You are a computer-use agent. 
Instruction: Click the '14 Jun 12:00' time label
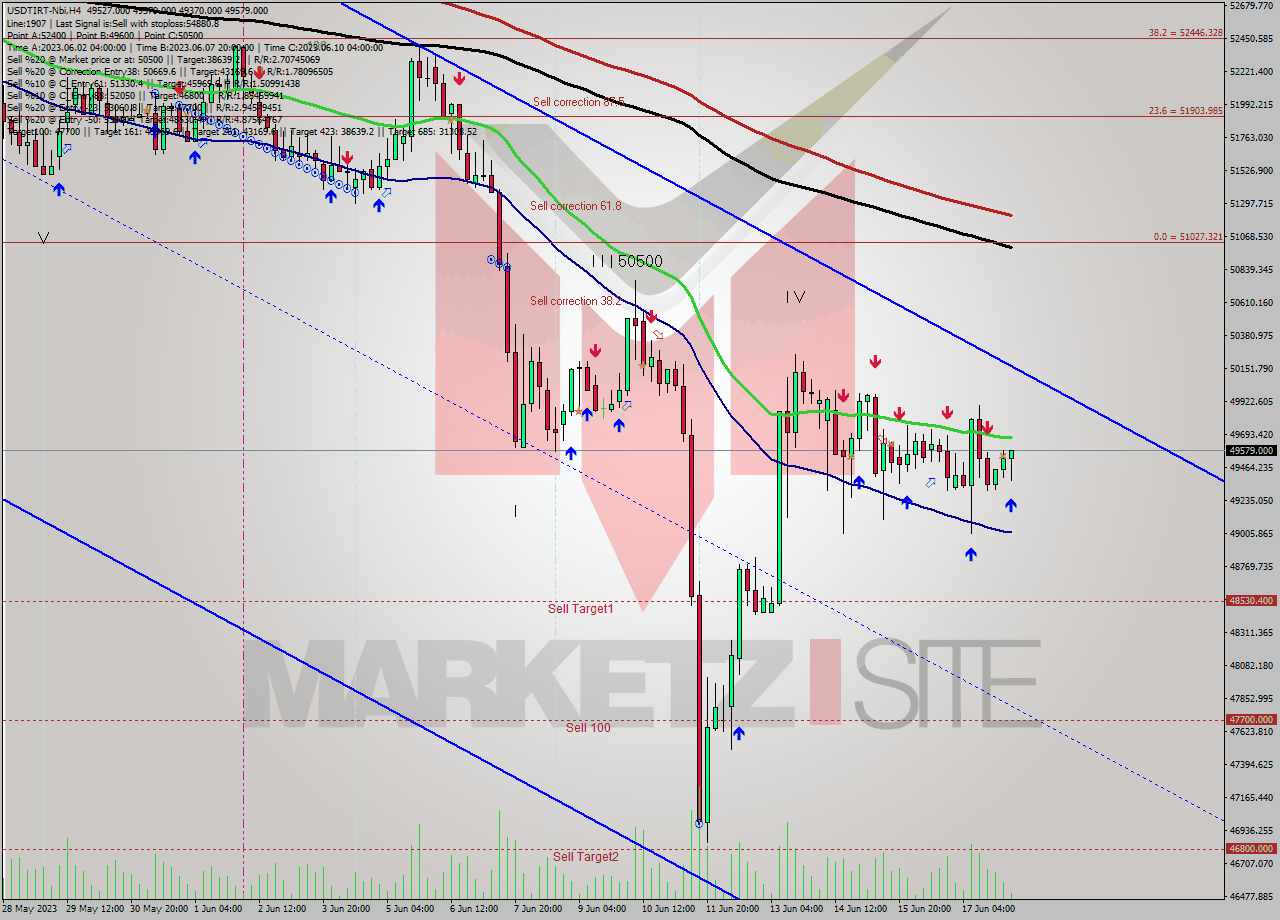(860, 909)
